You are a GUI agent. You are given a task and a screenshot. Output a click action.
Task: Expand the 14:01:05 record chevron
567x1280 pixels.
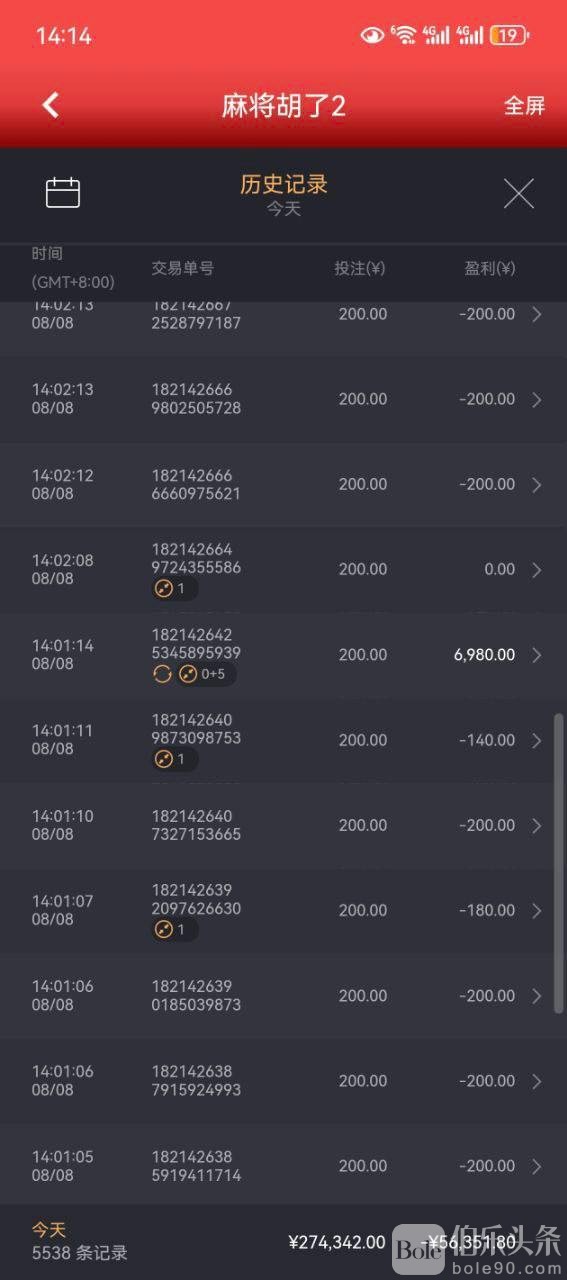click(x=537, y=1166)
